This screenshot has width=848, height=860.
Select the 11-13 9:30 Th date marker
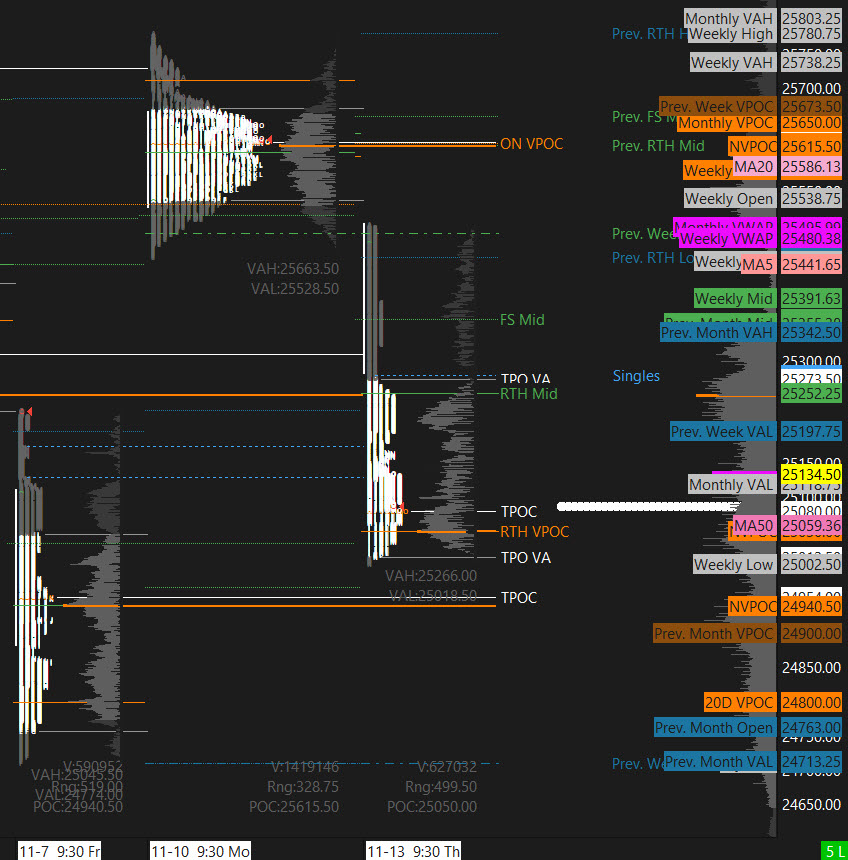pos(414,851)
